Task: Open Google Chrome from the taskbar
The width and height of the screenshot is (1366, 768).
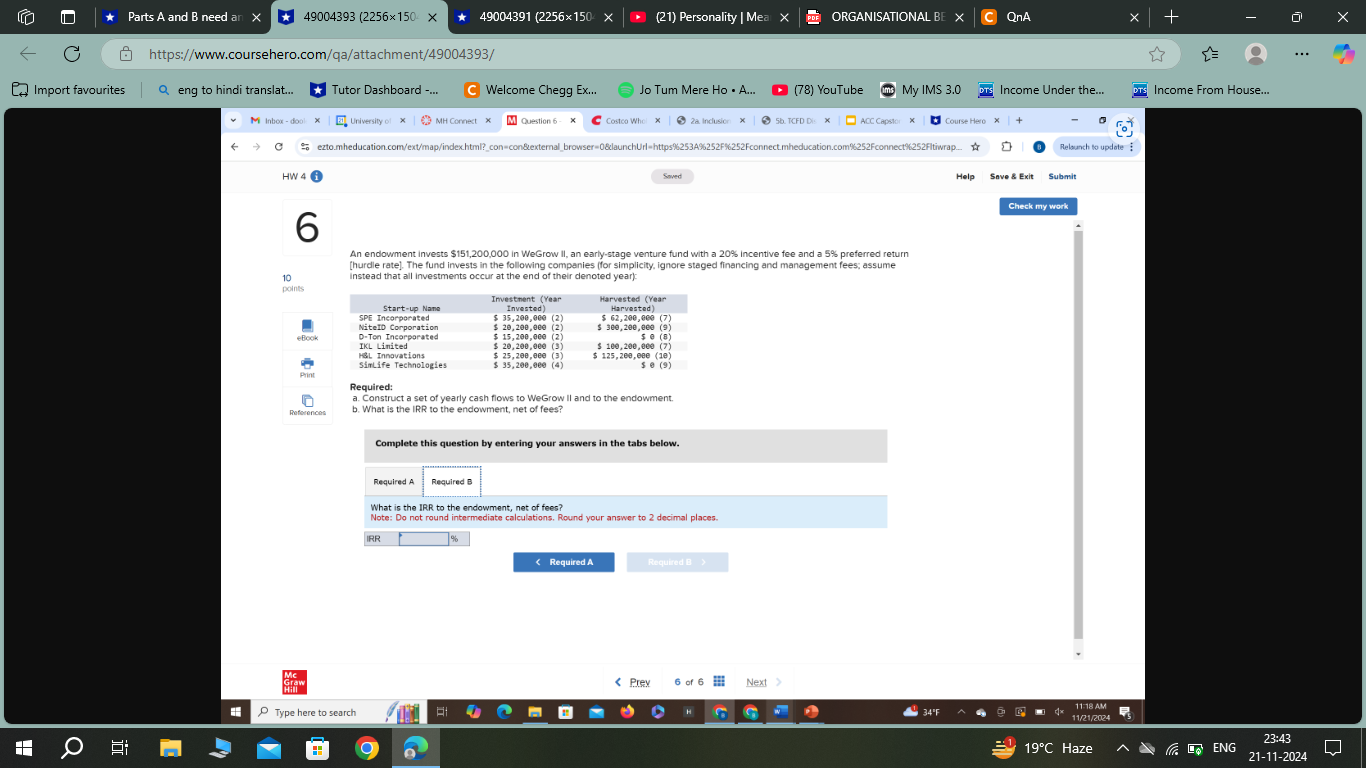Action: [x=367, y=748]
